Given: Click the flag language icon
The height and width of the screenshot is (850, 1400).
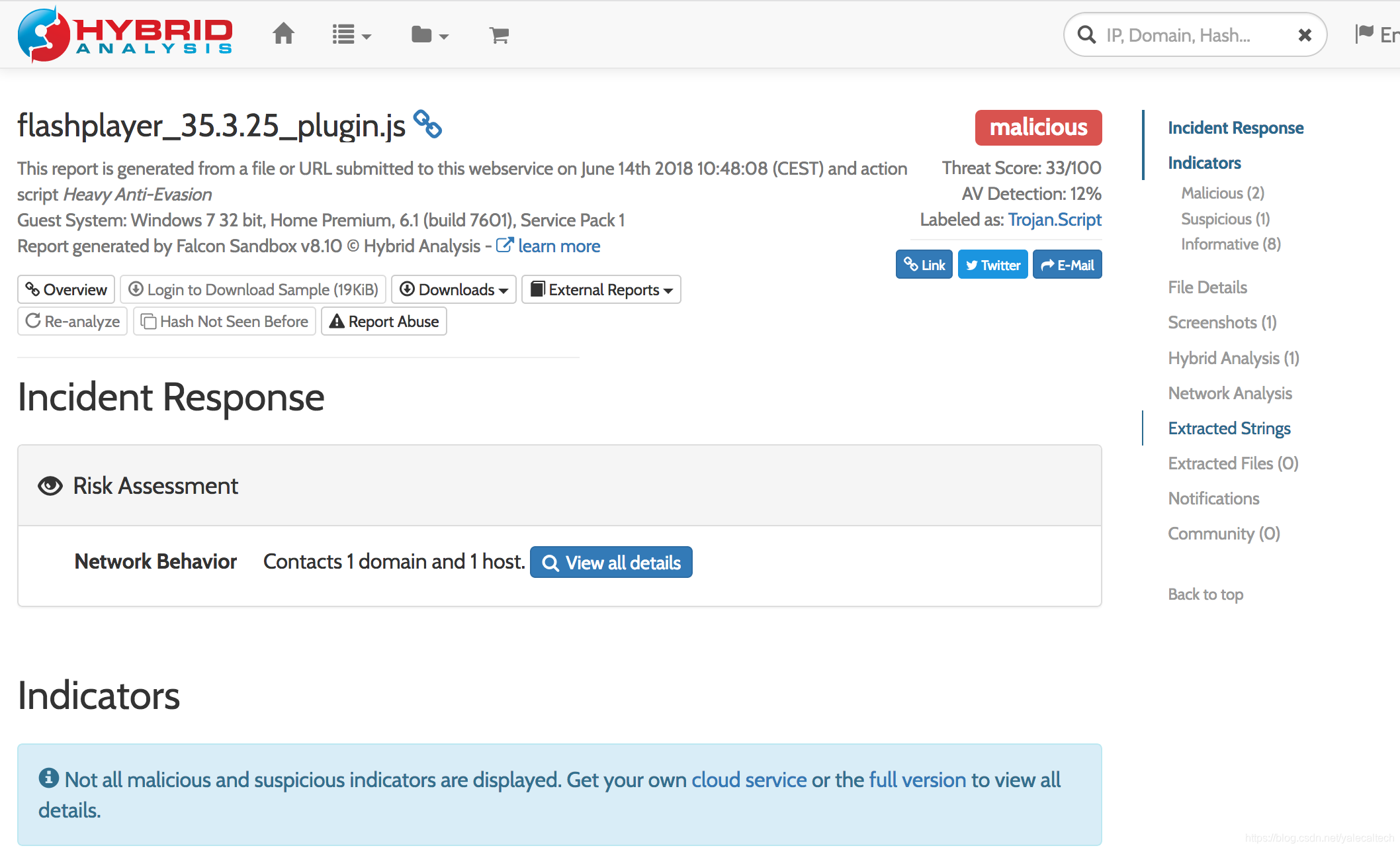Looking at the screenshot, I should [1364, 34].
